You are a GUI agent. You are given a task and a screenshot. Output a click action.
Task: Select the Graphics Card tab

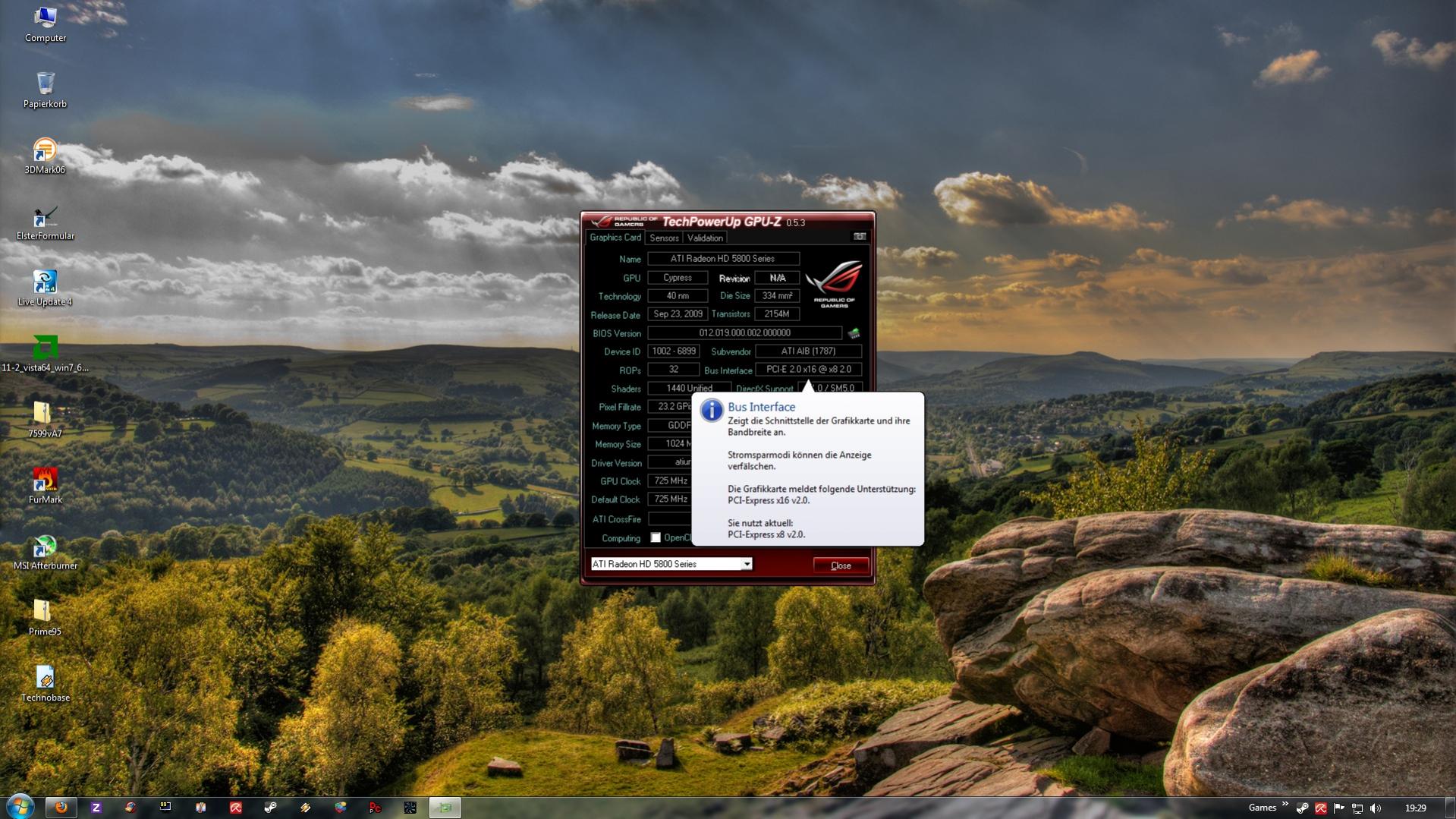point(615,238)
